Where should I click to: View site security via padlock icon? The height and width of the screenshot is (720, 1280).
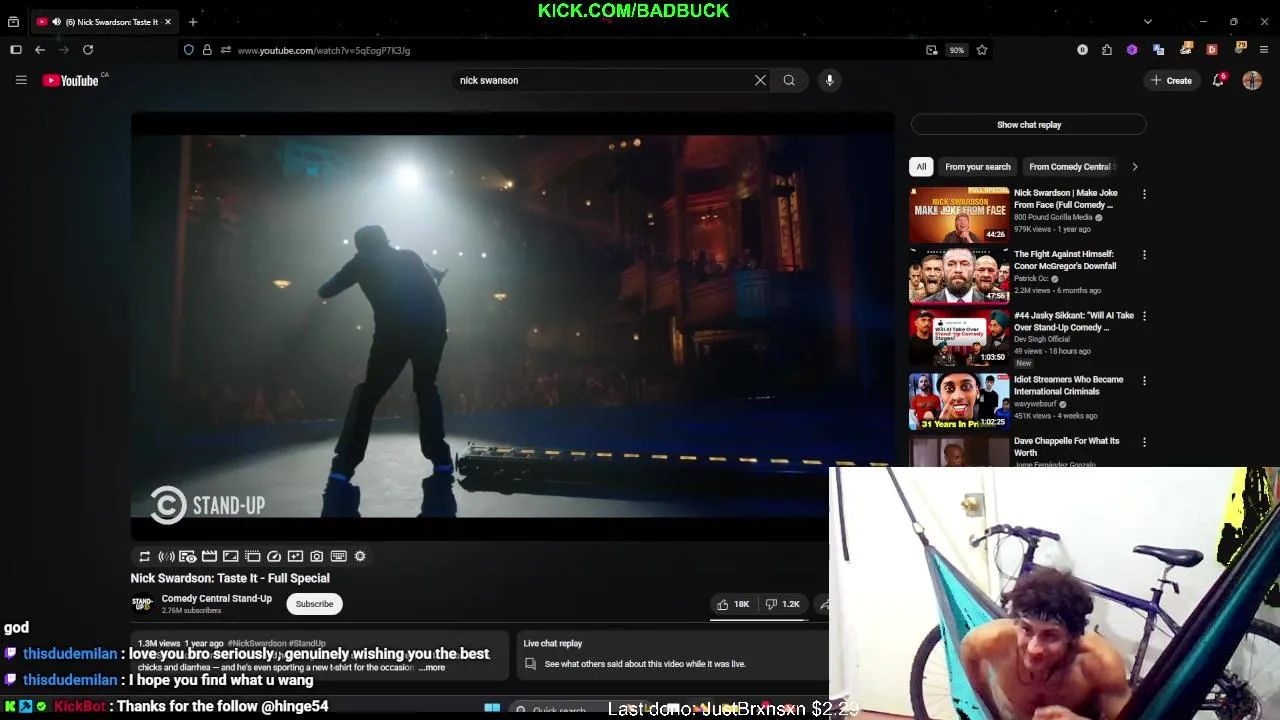click(207, 50)
